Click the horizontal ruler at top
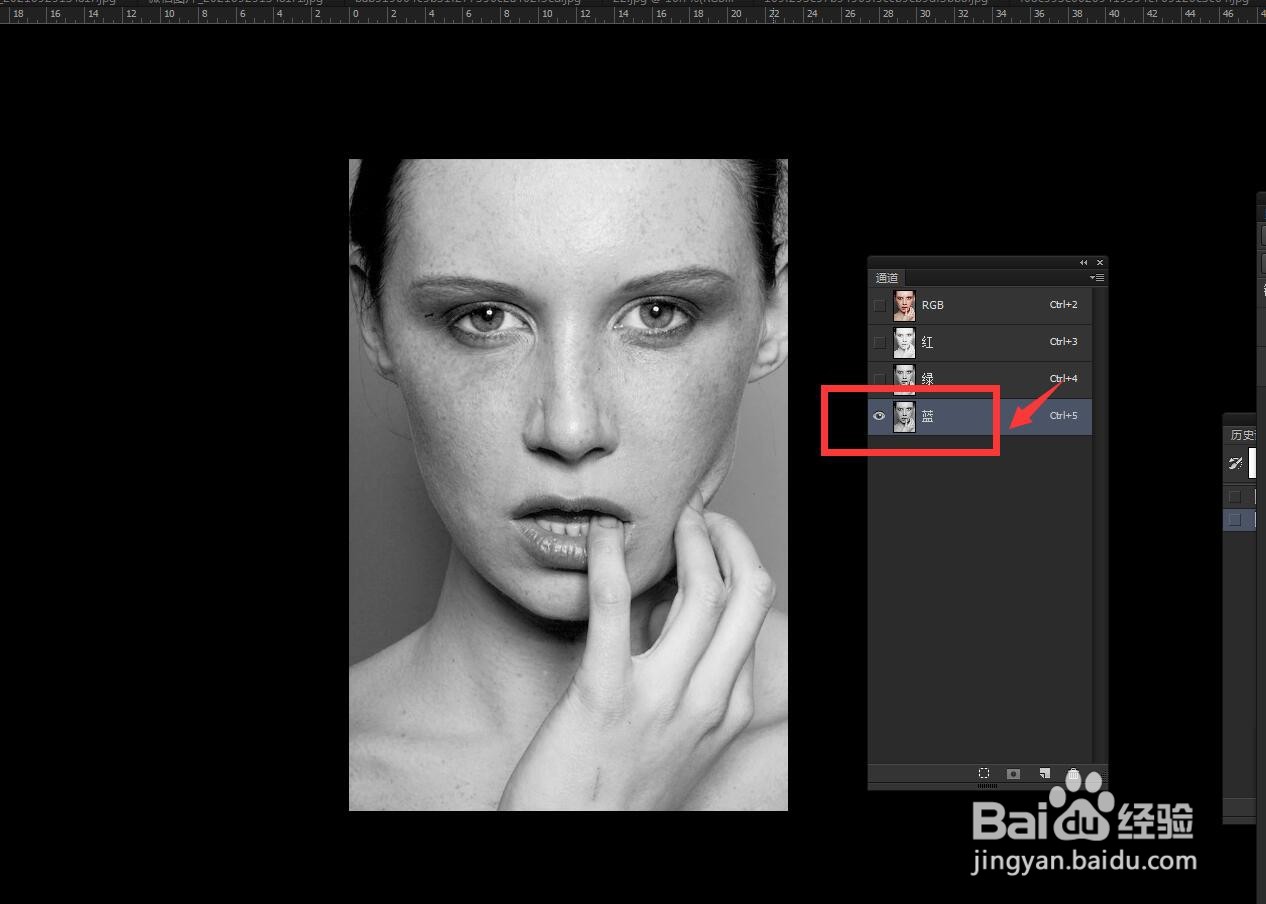Image resolution: width=1266 pixels, height=904 pixels. point(633,15)
